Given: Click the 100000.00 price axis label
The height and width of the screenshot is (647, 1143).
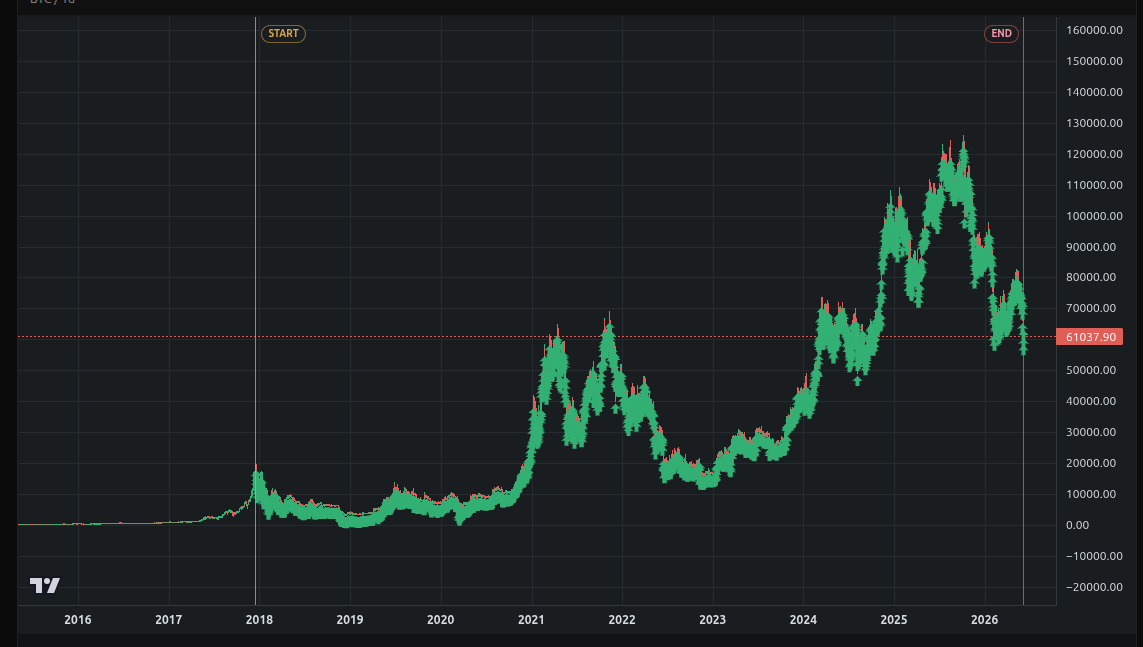Looking at the screenshot, I should (x=1094, y=216).
